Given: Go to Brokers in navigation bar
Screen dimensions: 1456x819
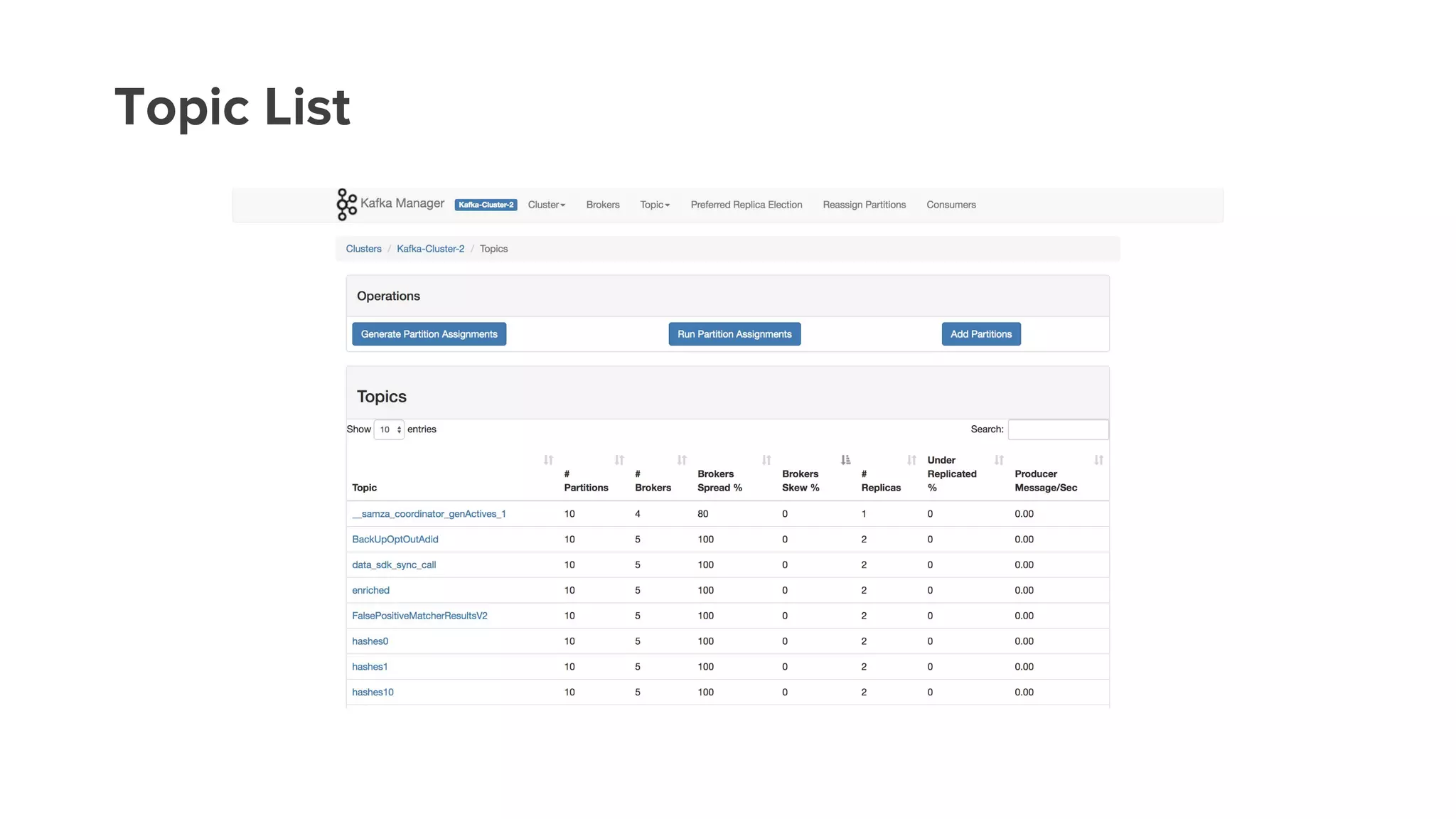Looking at the screenshot, I should pos(602,205).
